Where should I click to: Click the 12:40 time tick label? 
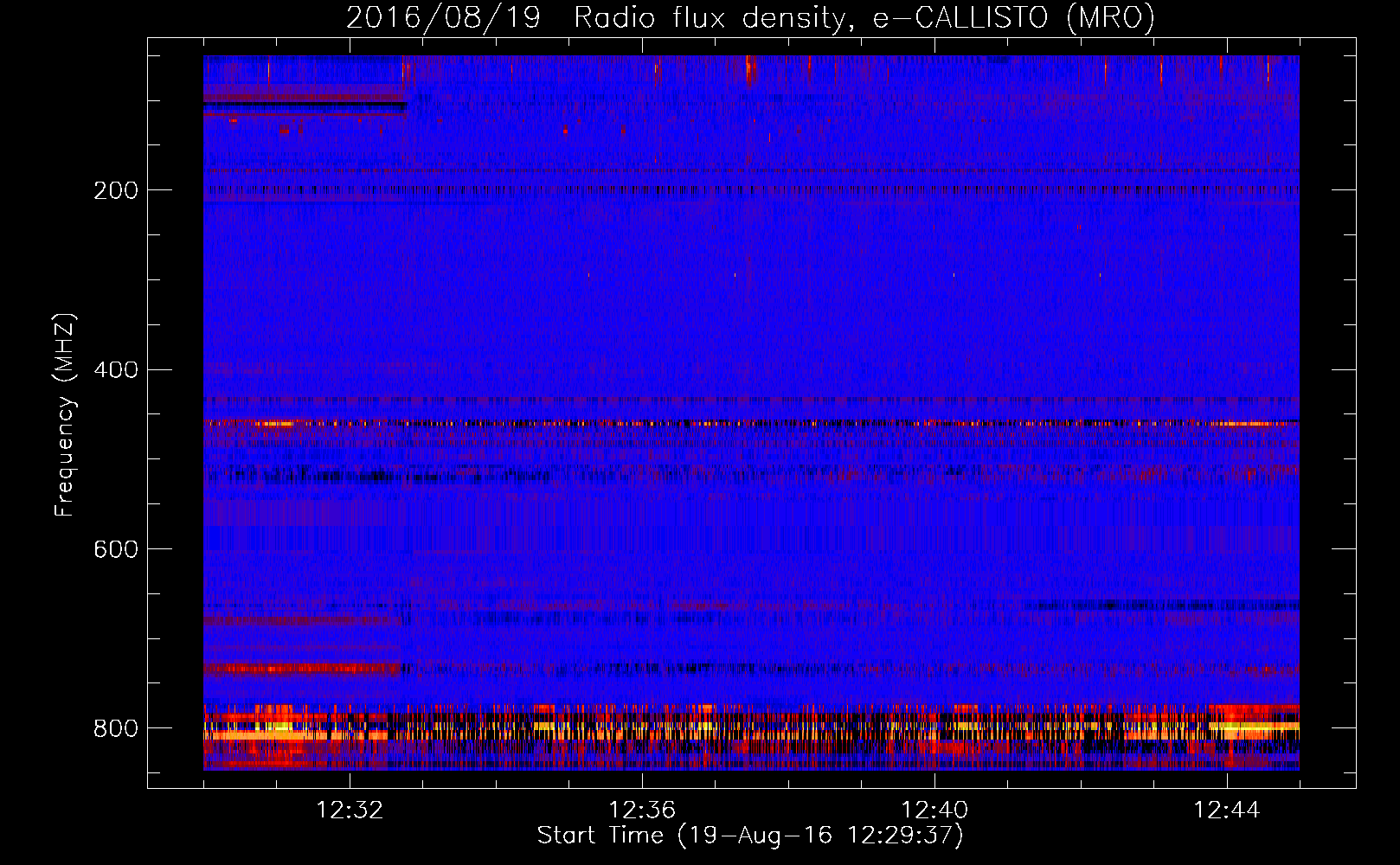[934, 811]
